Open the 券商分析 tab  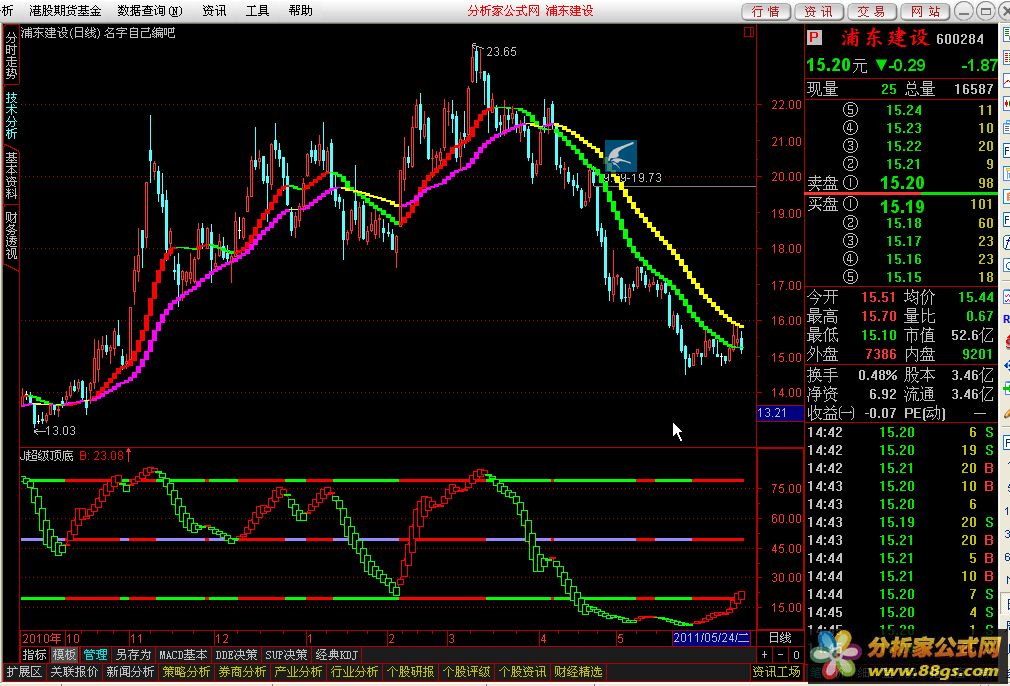[242, 672]
